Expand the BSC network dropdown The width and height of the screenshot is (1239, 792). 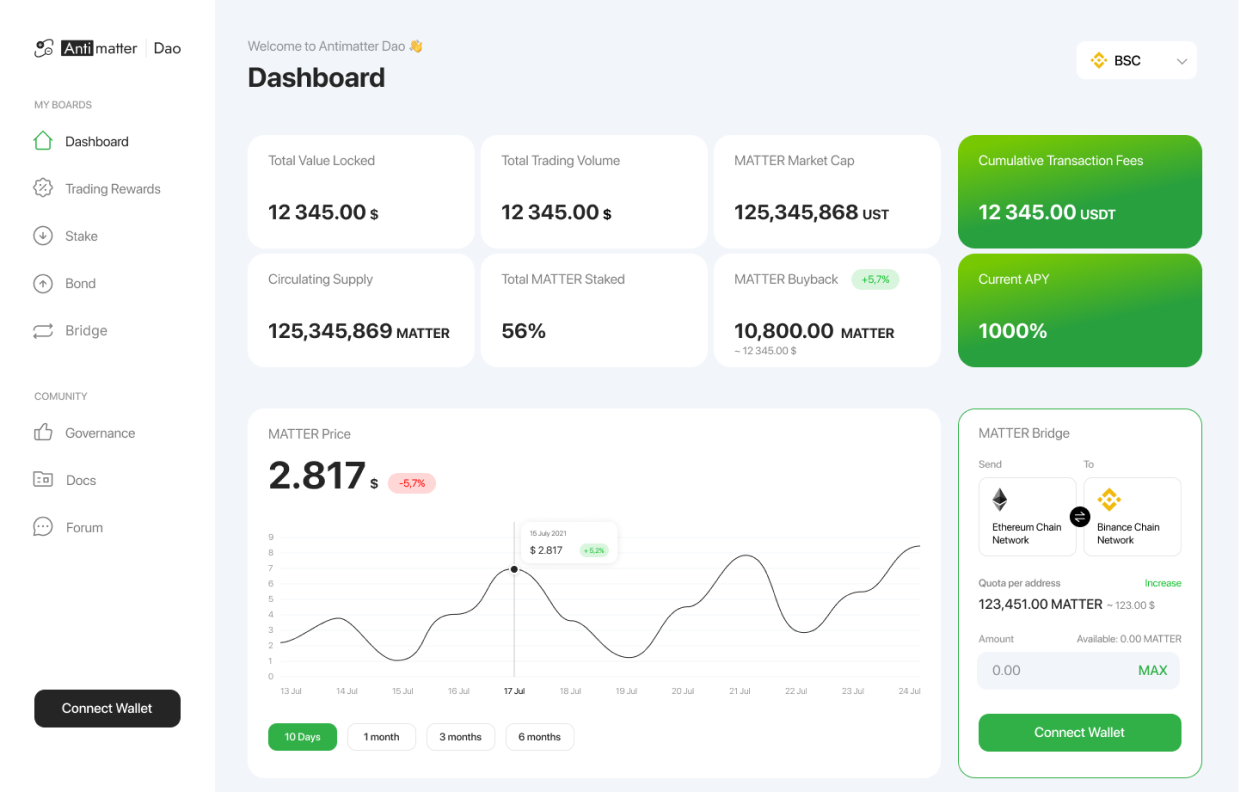point(1137,61)
